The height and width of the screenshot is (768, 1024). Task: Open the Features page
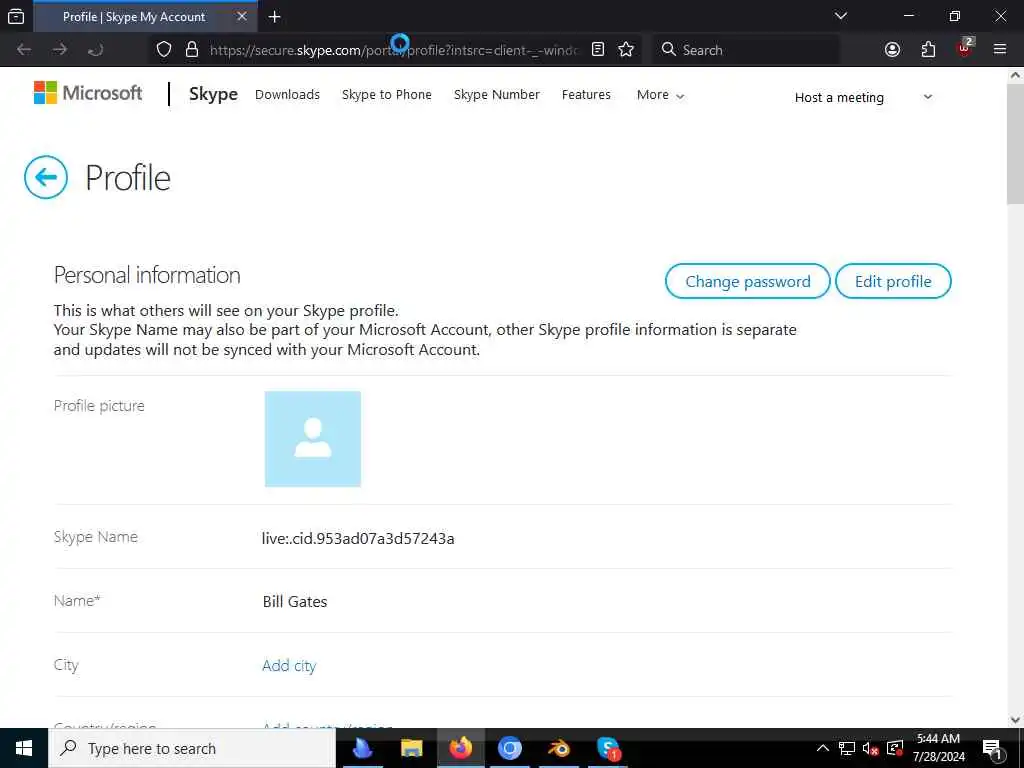(x=586, y=95)
